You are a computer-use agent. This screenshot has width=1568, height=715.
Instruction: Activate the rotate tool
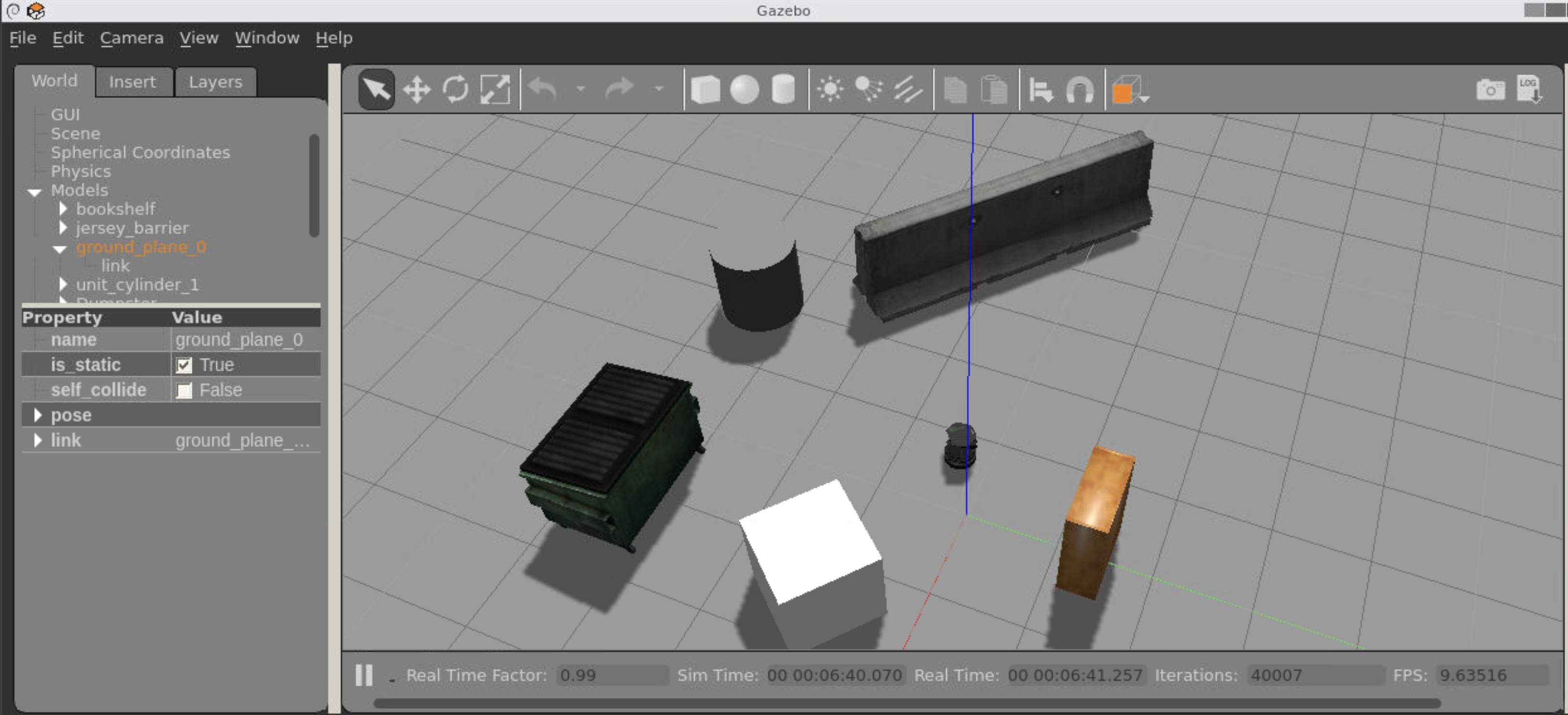(455, 88)
